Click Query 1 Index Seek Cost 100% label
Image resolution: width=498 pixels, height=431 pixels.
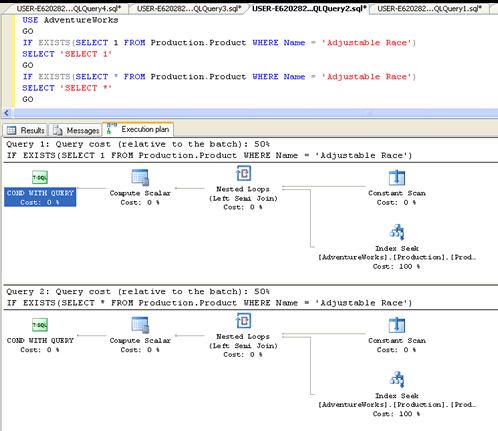pos(396,266)
